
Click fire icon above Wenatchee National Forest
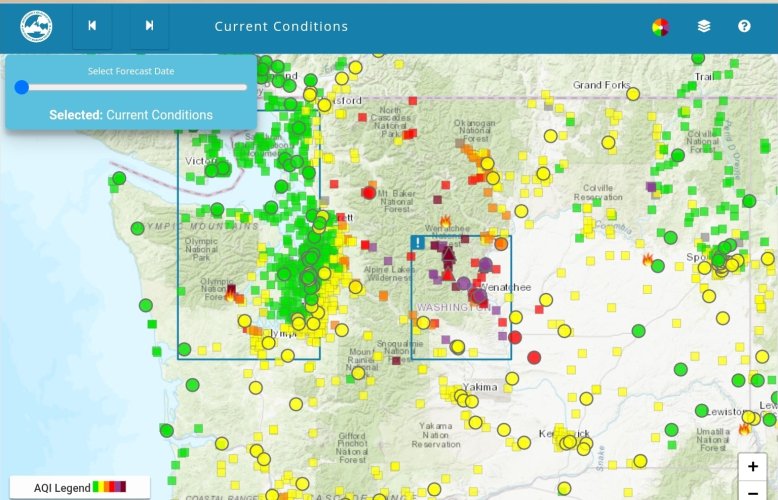point(445,221)
